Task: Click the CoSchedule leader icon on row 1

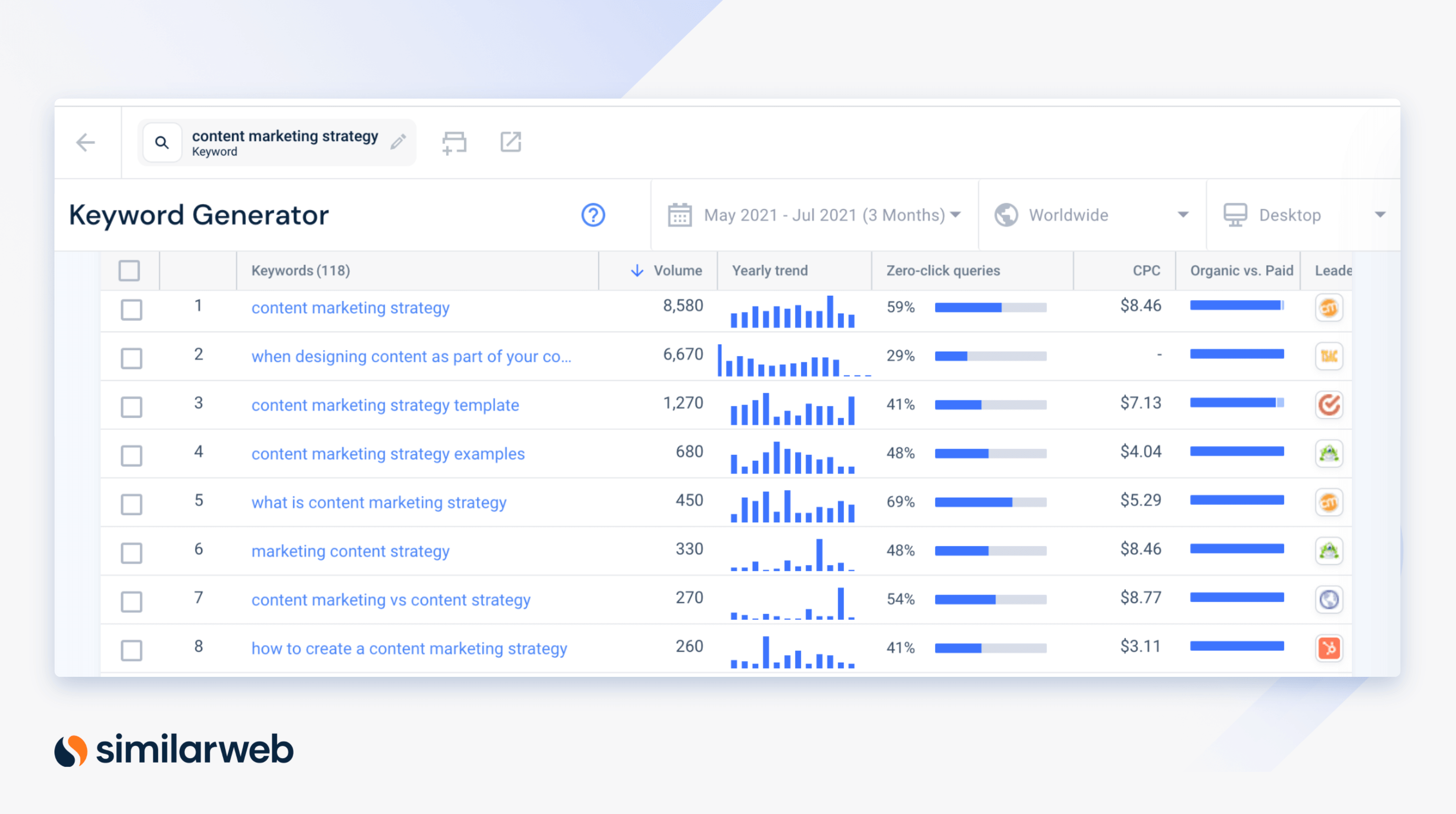Action: coord(1329,308)
